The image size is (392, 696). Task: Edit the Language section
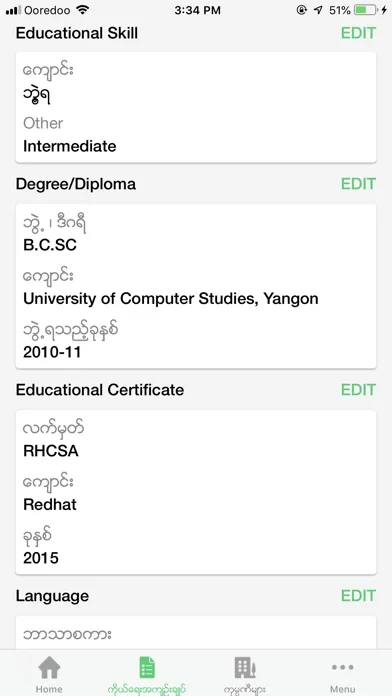(358, 596)
